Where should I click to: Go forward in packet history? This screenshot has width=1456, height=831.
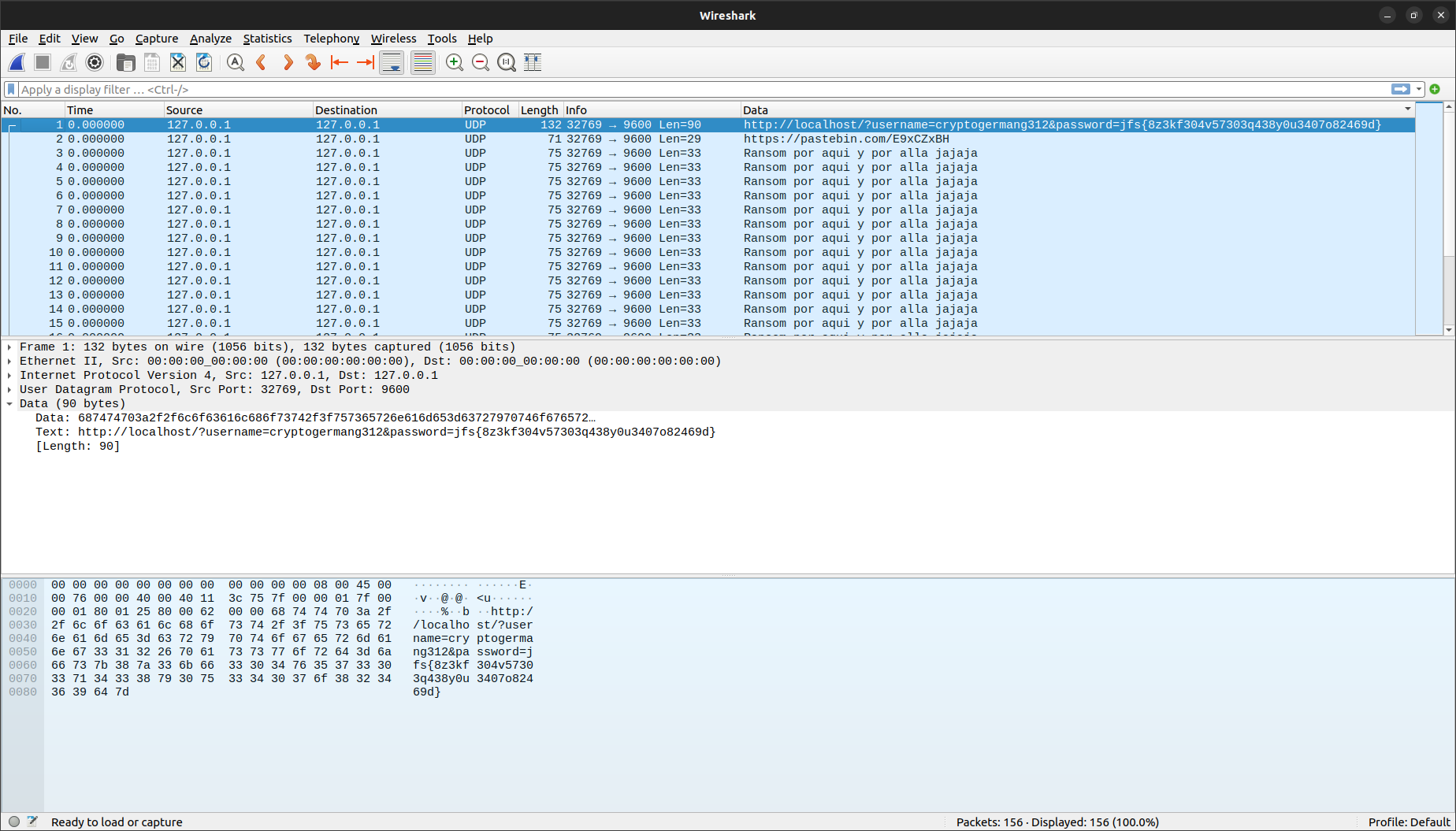pyautogui.click(x=288, y=62)
